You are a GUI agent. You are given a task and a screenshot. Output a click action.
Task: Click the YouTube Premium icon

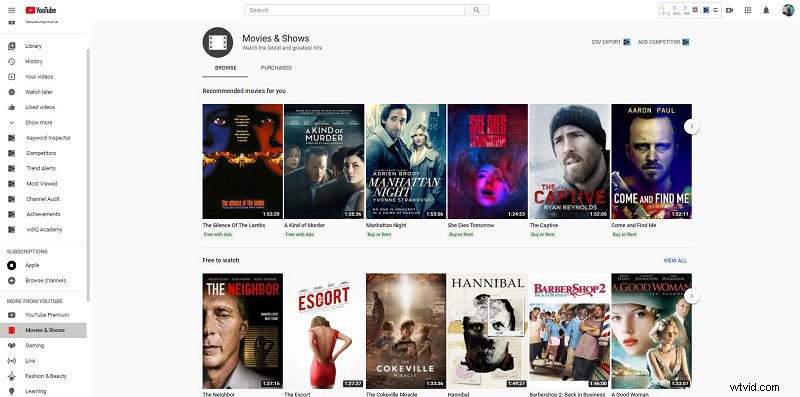12,315
